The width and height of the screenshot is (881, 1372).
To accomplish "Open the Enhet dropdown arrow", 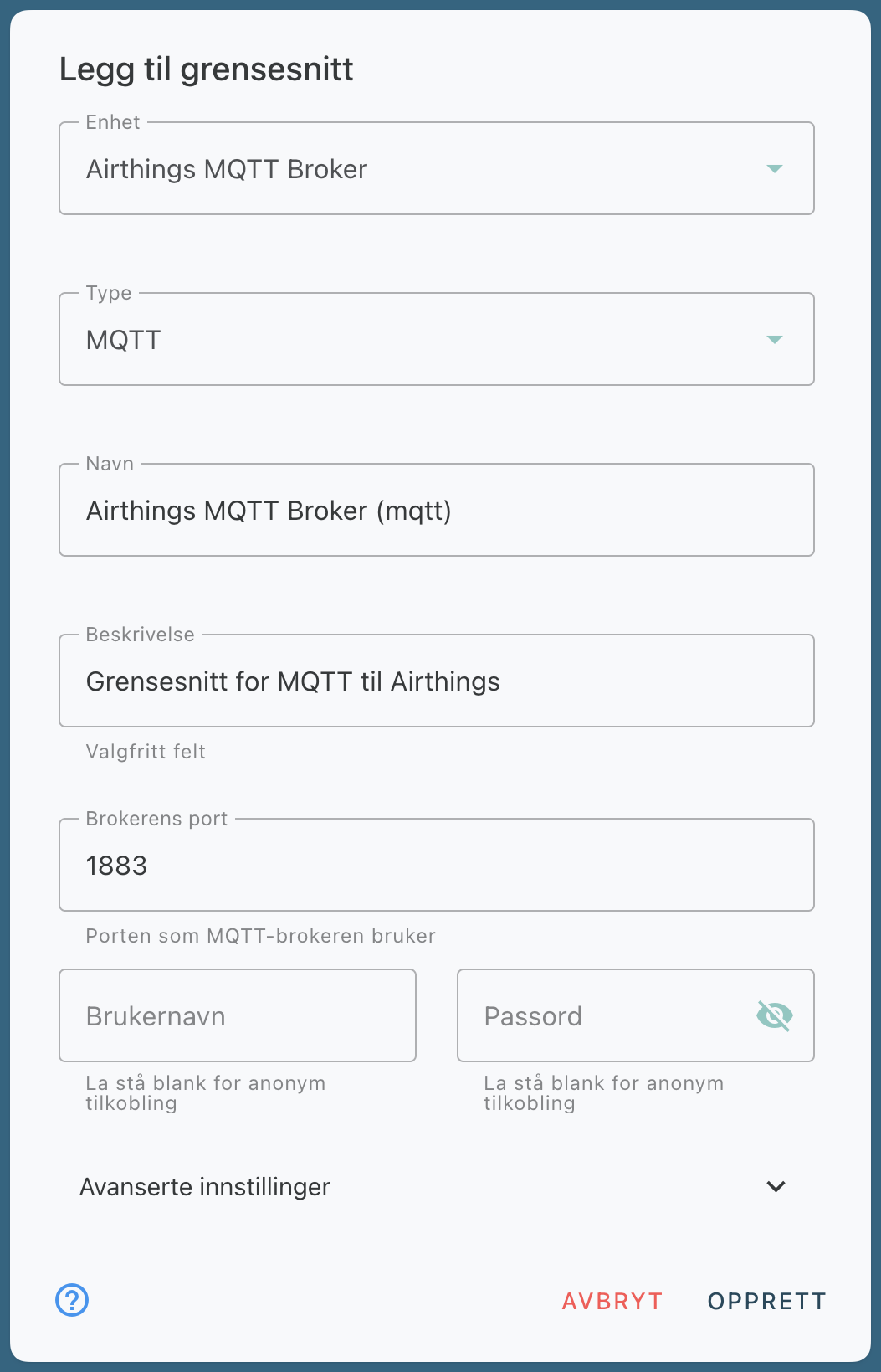I will tap(775, 169).
